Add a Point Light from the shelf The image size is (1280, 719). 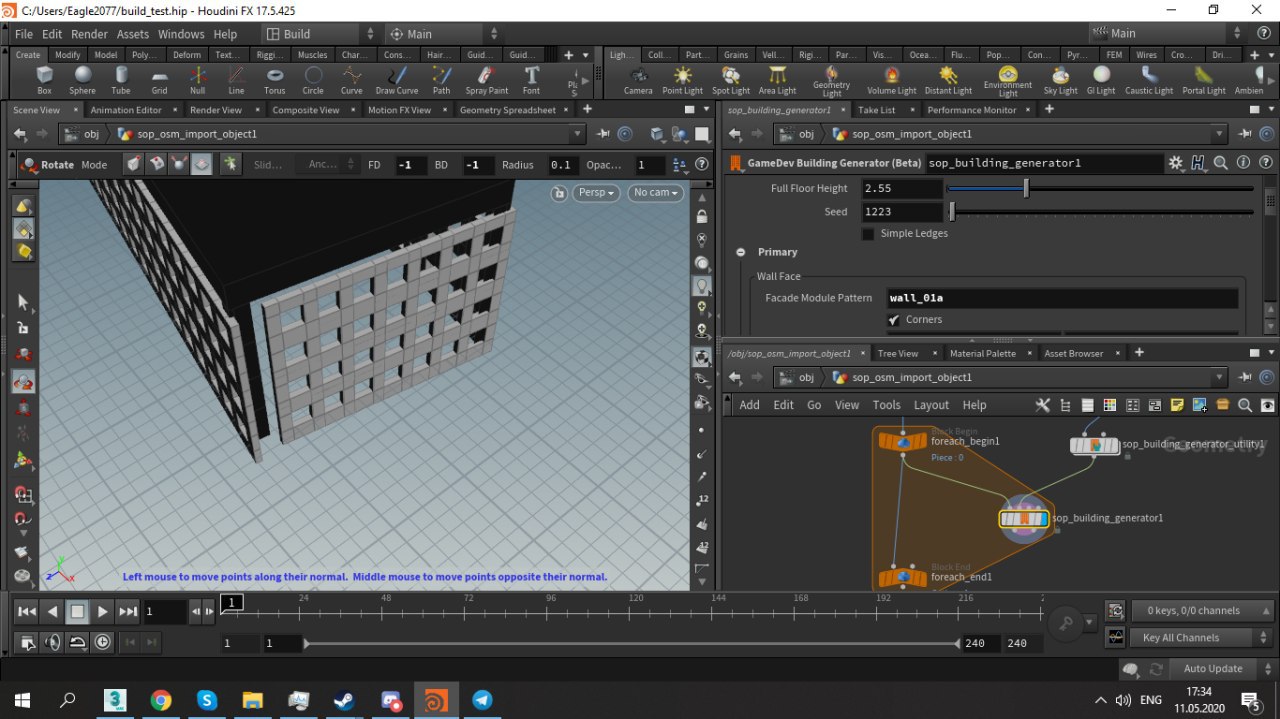pos(683,80)
